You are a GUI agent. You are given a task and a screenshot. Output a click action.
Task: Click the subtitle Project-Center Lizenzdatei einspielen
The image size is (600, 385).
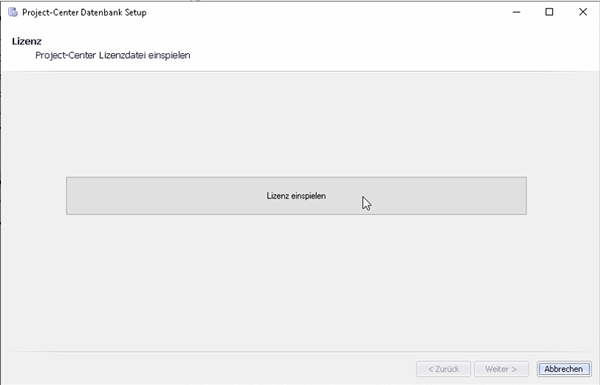(x=112, y=55)
